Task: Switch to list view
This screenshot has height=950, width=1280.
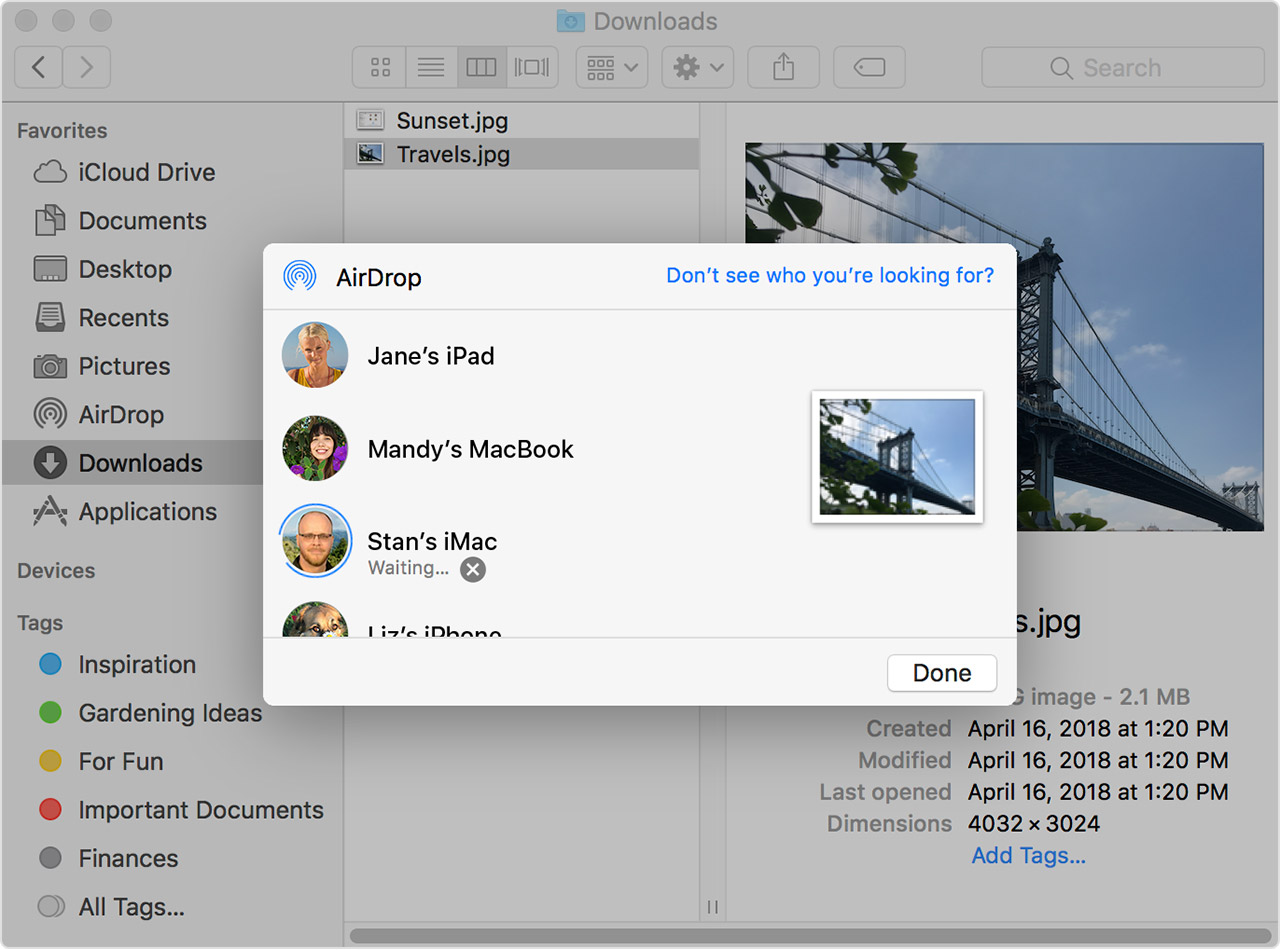Action: pyautogui.click(x=430, y=67)
